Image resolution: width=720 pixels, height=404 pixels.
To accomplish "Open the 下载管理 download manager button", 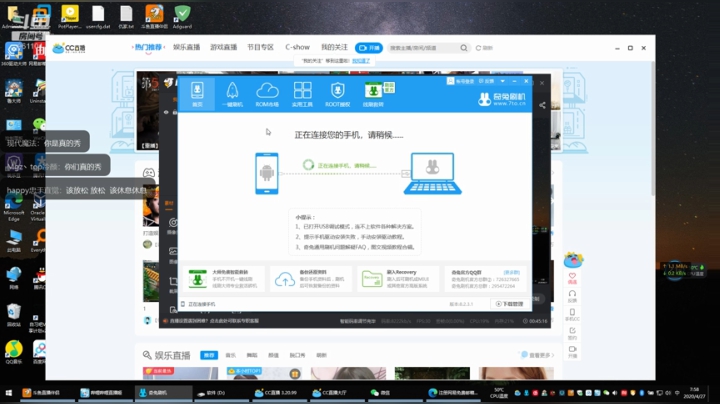I will [x=510, y=304].
